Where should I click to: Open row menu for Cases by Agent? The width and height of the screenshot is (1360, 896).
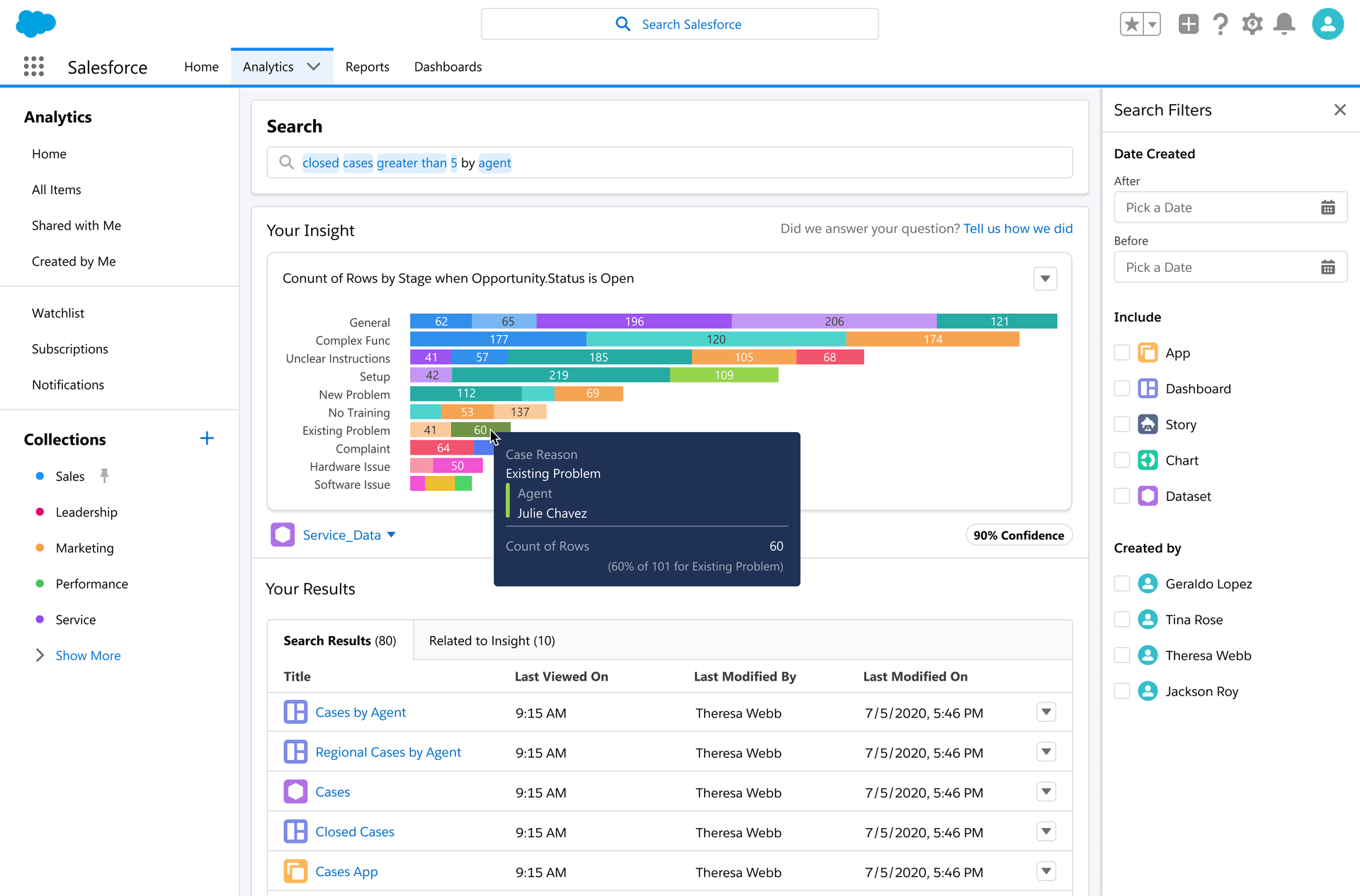point(1046,712)
